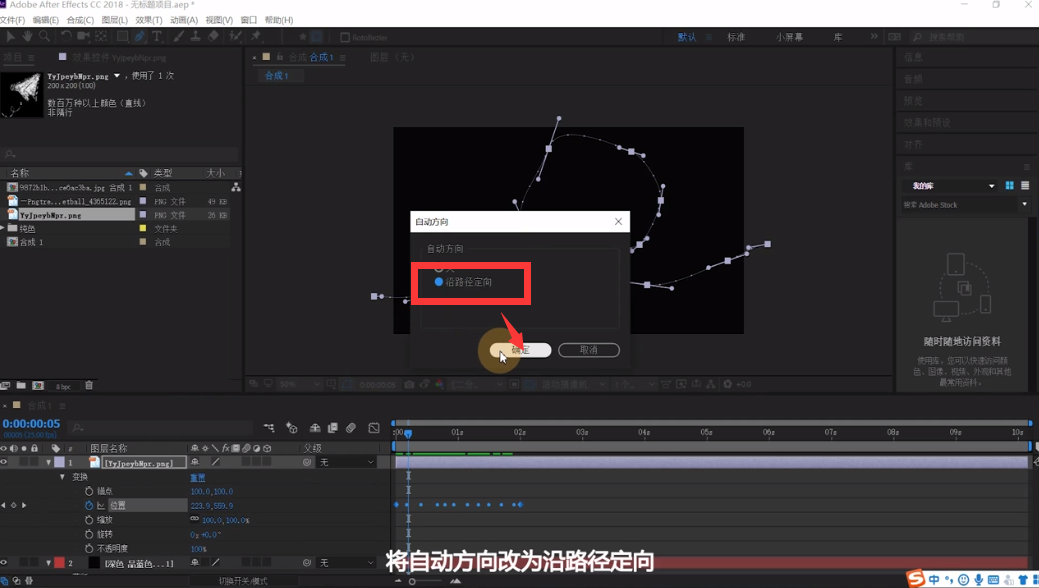Viewport: 1039px width, 588px height.
Task: Select the Clone Stamp tool
Action: pos(195,36)
